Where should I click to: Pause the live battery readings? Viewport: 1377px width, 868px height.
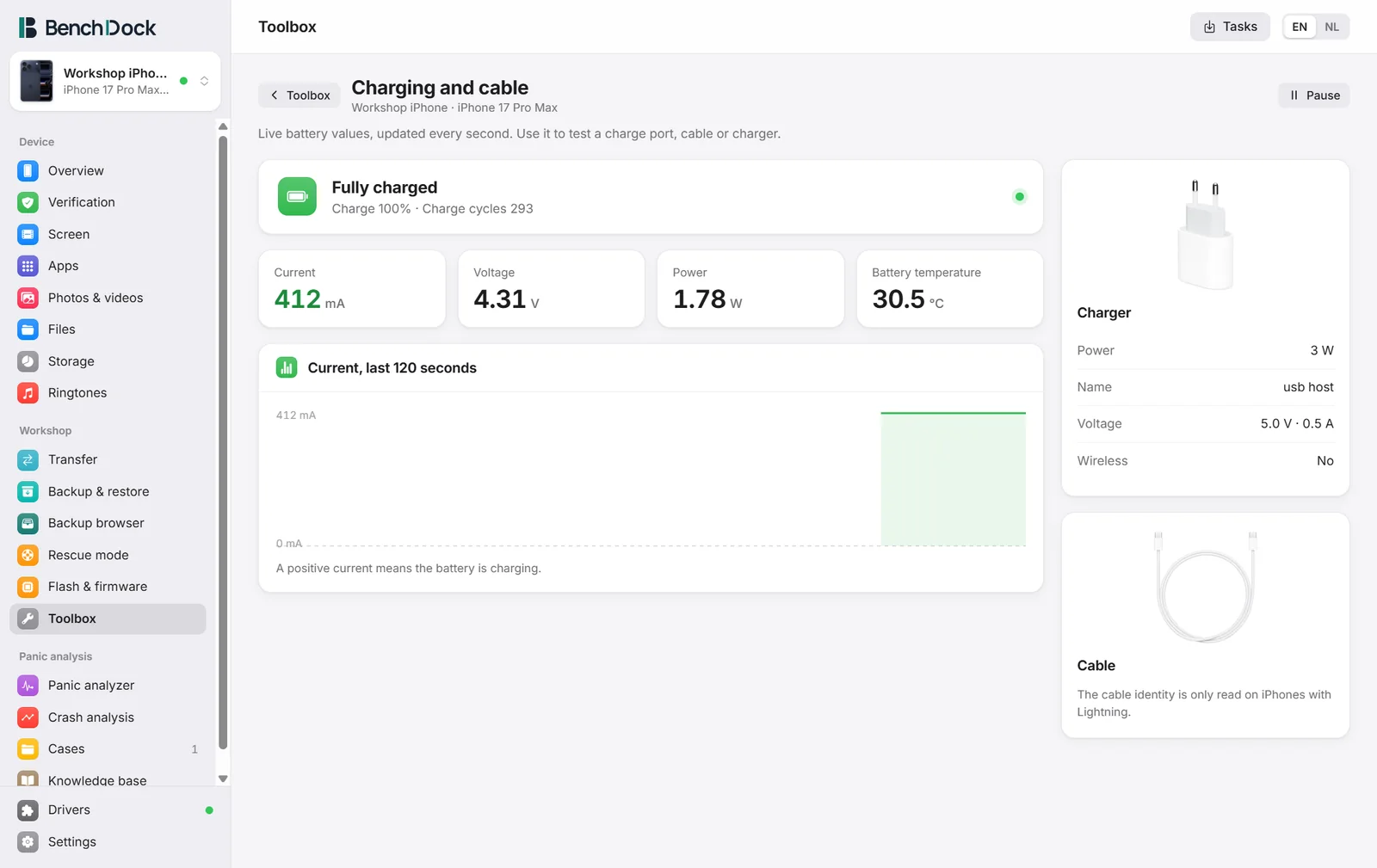pyautogui.click(x=1314, y=95)
